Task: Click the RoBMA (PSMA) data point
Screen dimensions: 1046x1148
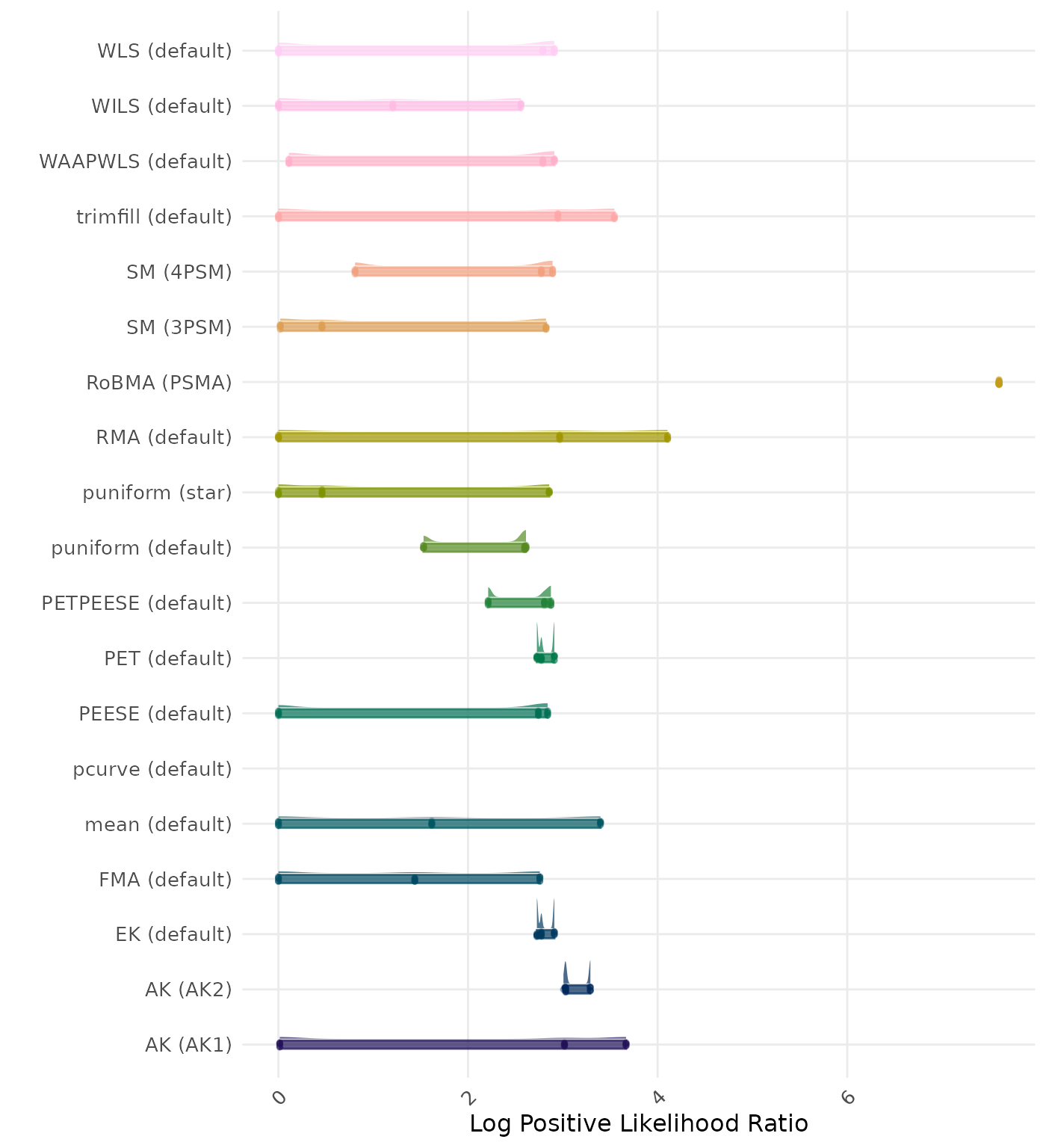Action: [x=998, y=383]
